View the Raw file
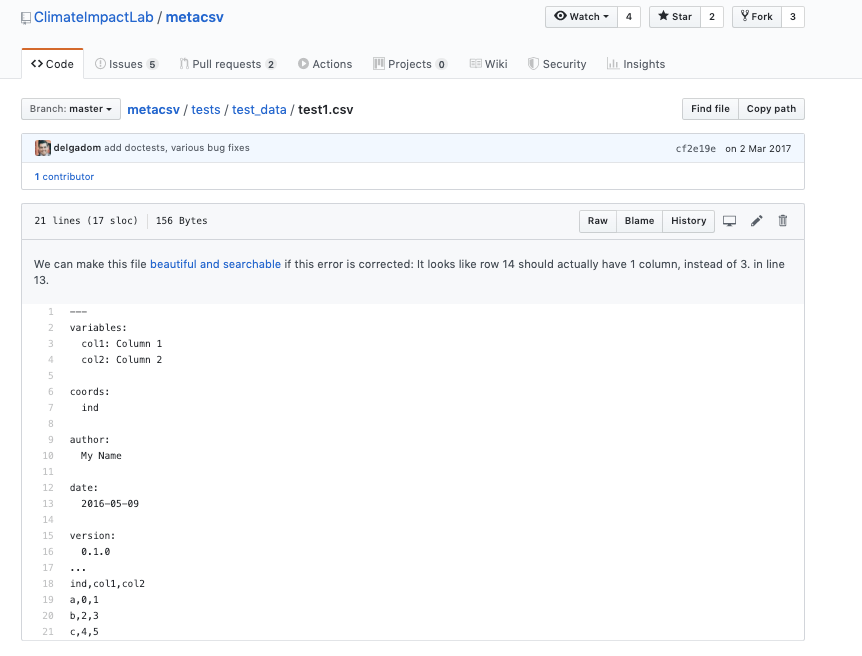862x656 pixels. point(598,221)
